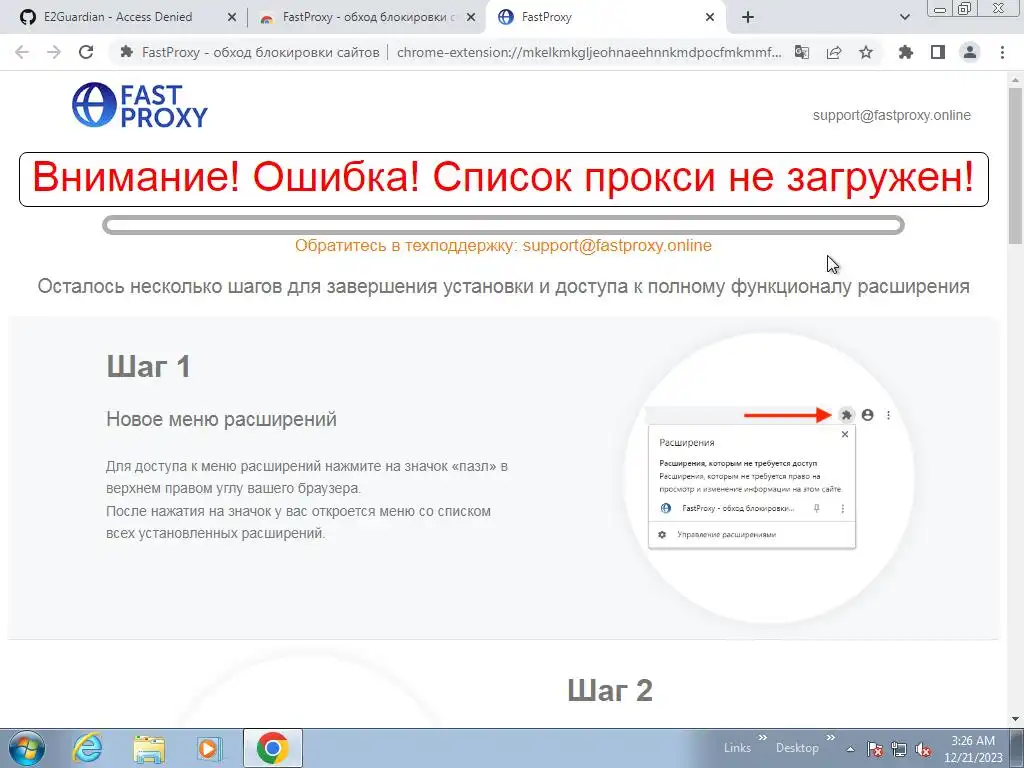1024x768 pixels.
Task: Toggle the side panel icon
Action: click(938, 52)
